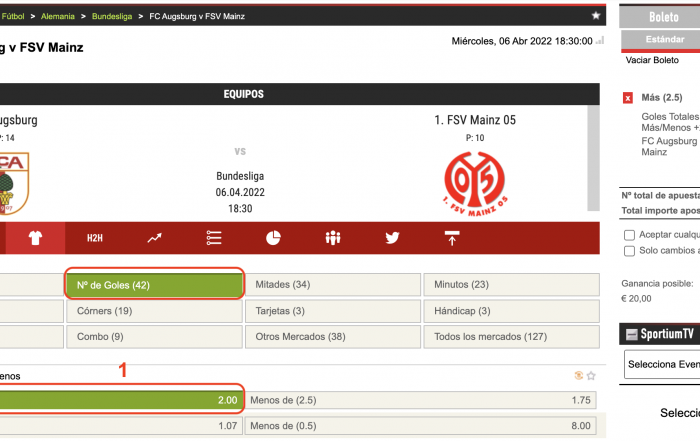The width and height of the screenshot is (700, 441).
Task: Go to Bundesliga breadcrumb link
Action: point(112,16)
